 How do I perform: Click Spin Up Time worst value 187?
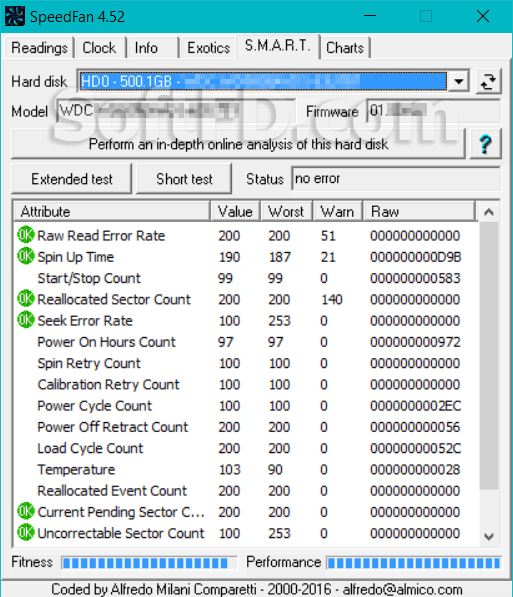pyautogui.click(x=280, y=257)
